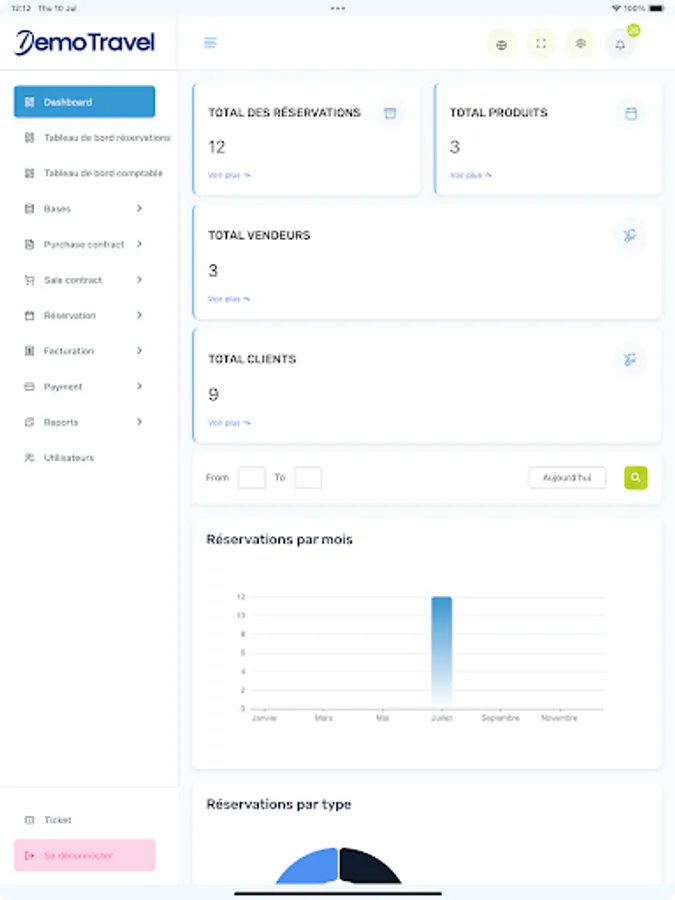Open the Aujourd'hui period dropdown
This screenshot has height=900, width=675.
click(x=567, y=478)
